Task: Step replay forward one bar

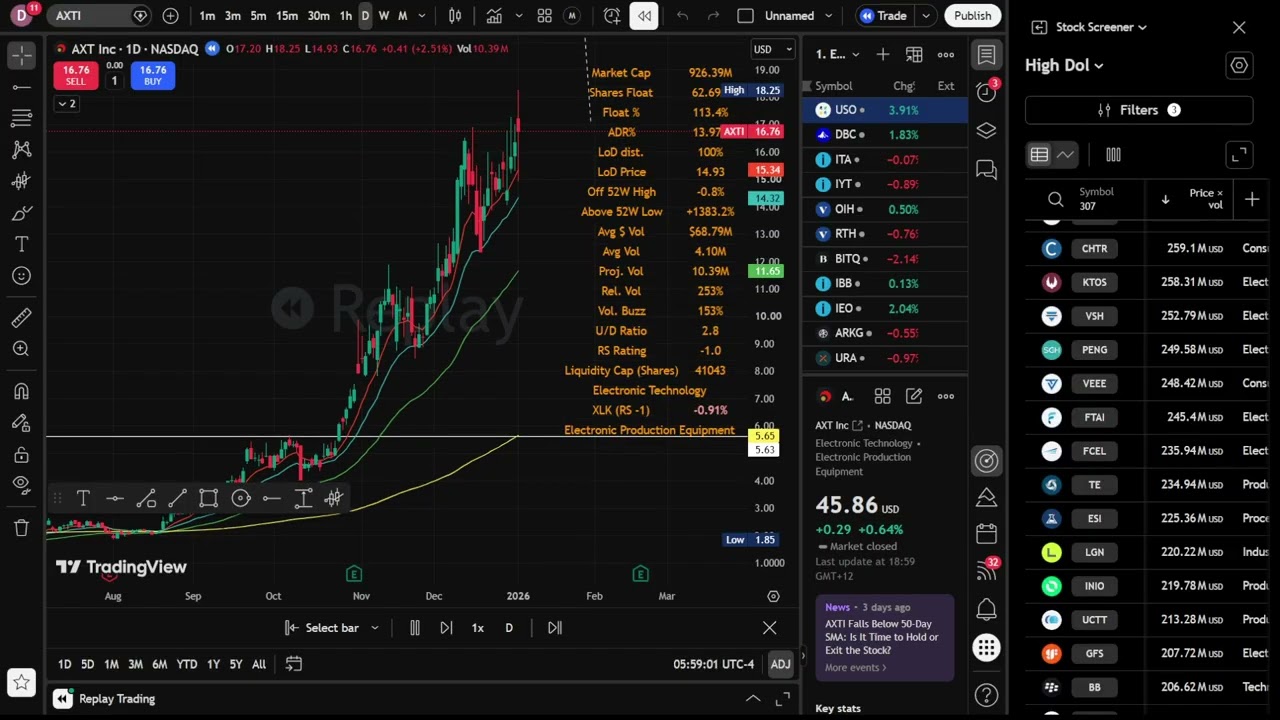Action: click(447, 628)
